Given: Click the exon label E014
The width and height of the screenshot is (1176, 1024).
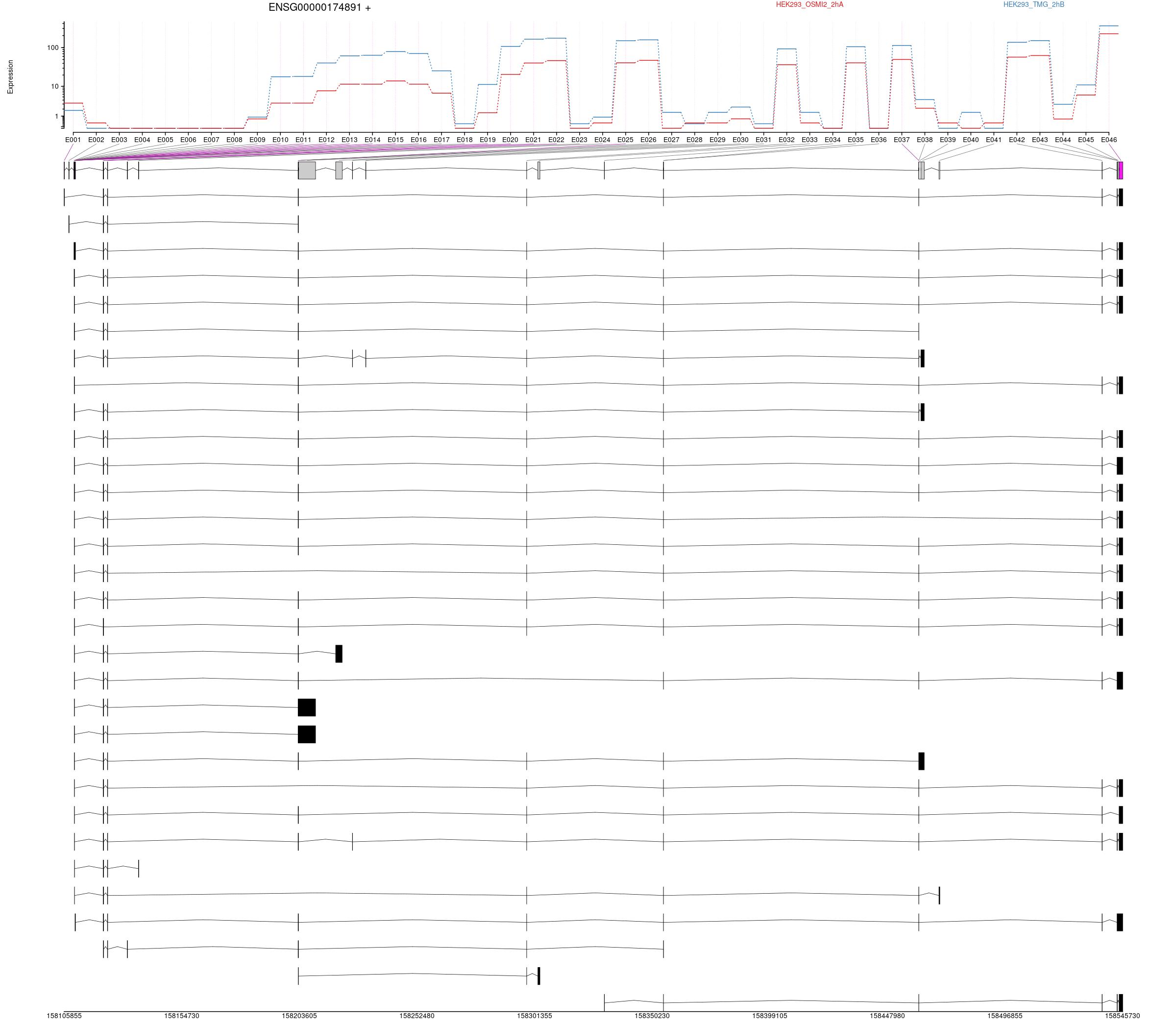Looking at the screenshot, I should tap(372, 140).
